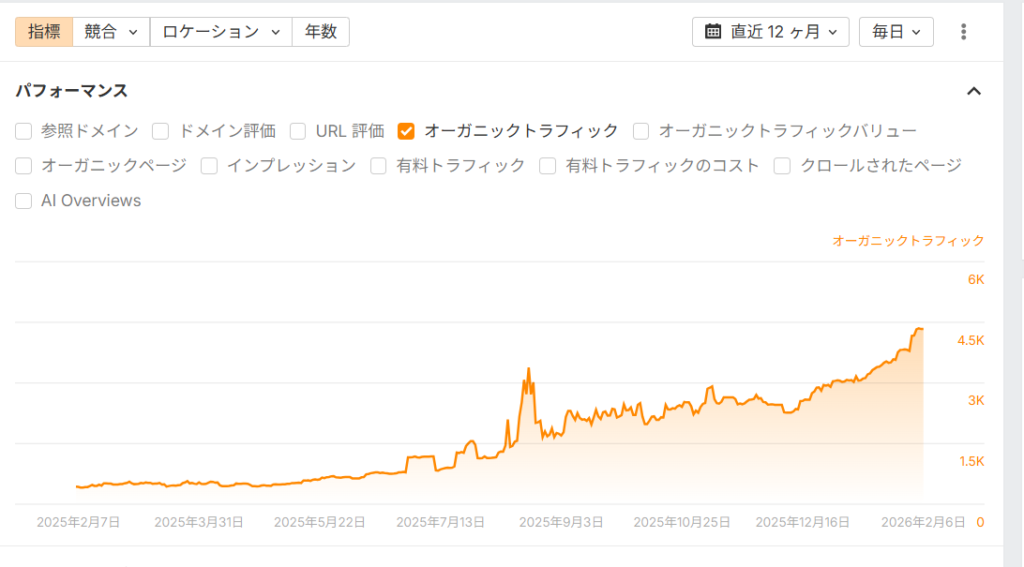Open the 毎日 interval dropdown
Image resolution: width=1024 pixels, height=567 pixels.
click(x=896, y=32)
